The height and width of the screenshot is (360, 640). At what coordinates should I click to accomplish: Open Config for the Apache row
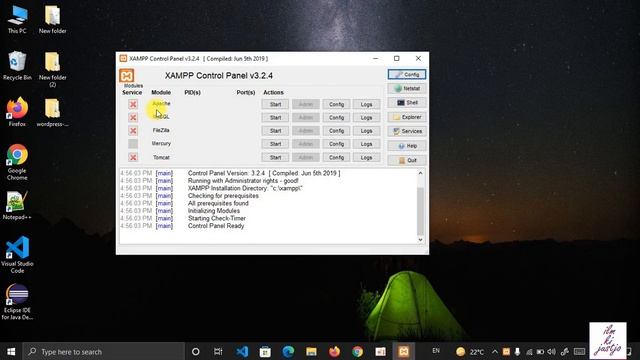pyautogui.click(x=336, y=104)
